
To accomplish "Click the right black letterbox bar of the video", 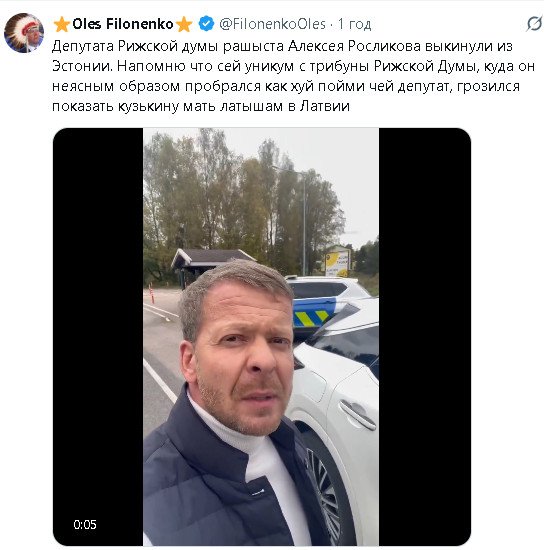I will (x=425, y=337).
